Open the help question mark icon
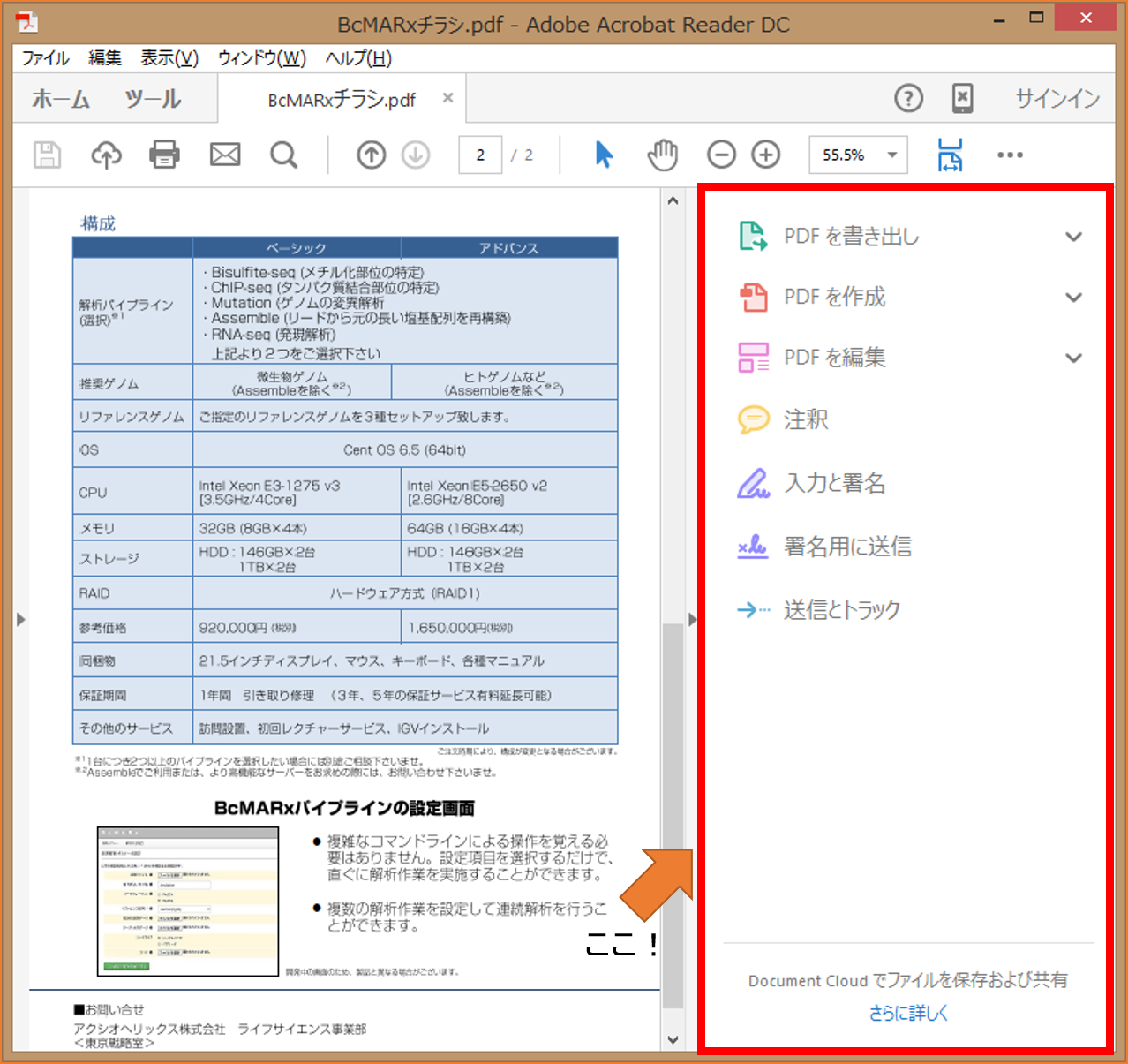The height and width of the screenshot is (1064, 1128). (x=909, y=98)
